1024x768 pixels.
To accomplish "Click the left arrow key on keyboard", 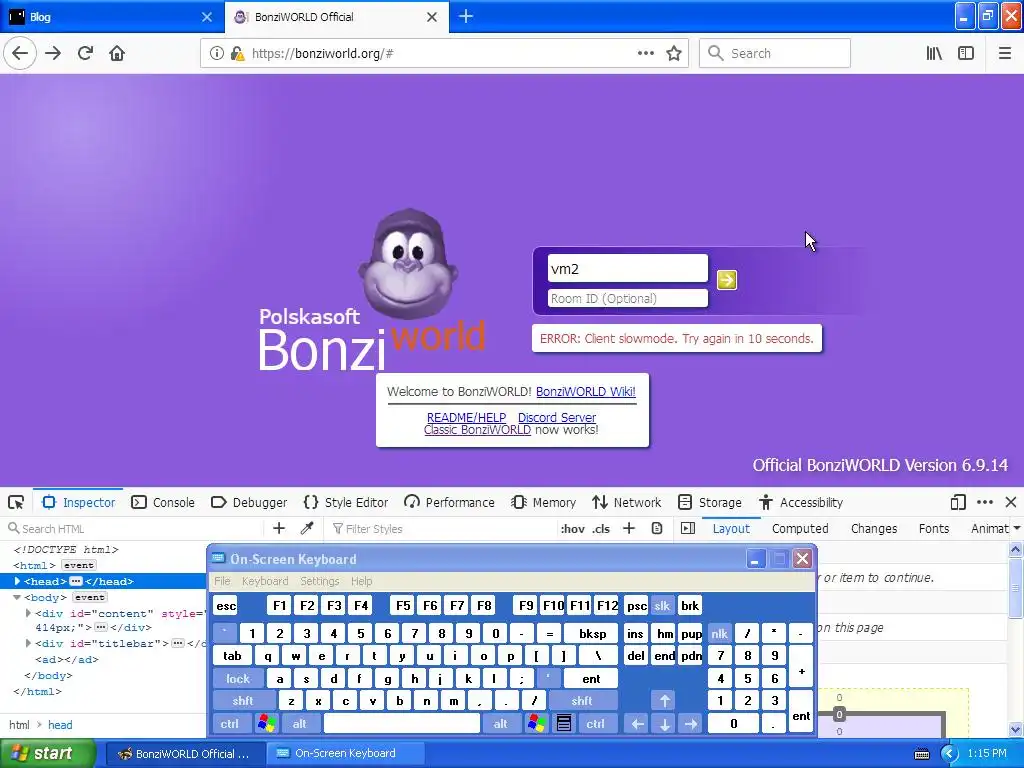I will click(x=638, y=724).
